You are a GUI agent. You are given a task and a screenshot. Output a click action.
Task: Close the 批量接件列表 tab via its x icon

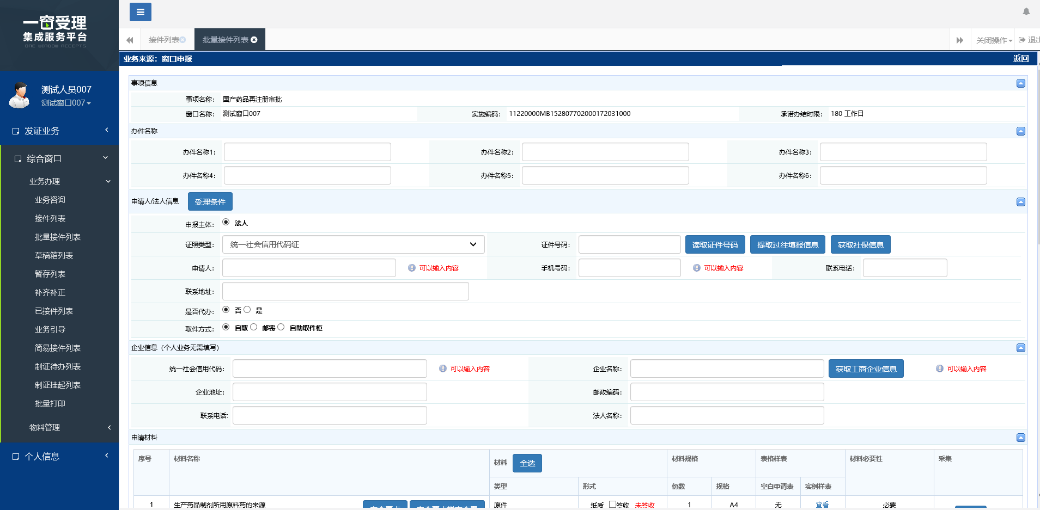[254, 40]
